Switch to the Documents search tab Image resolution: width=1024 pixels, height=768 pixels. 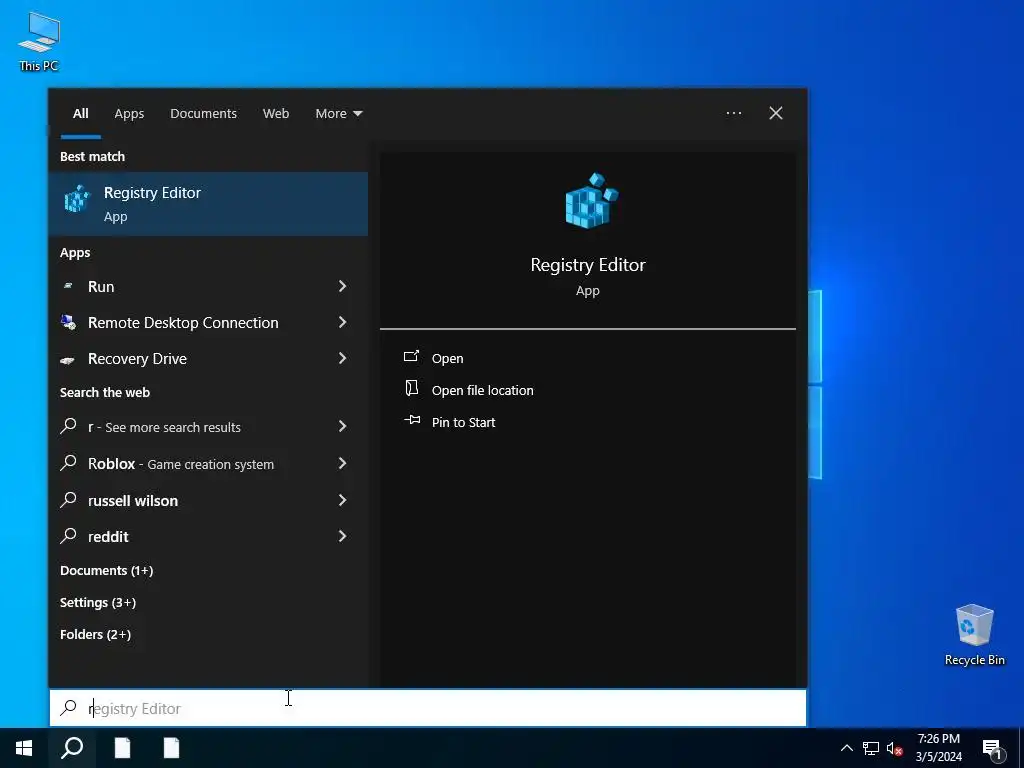coord(203,114)
